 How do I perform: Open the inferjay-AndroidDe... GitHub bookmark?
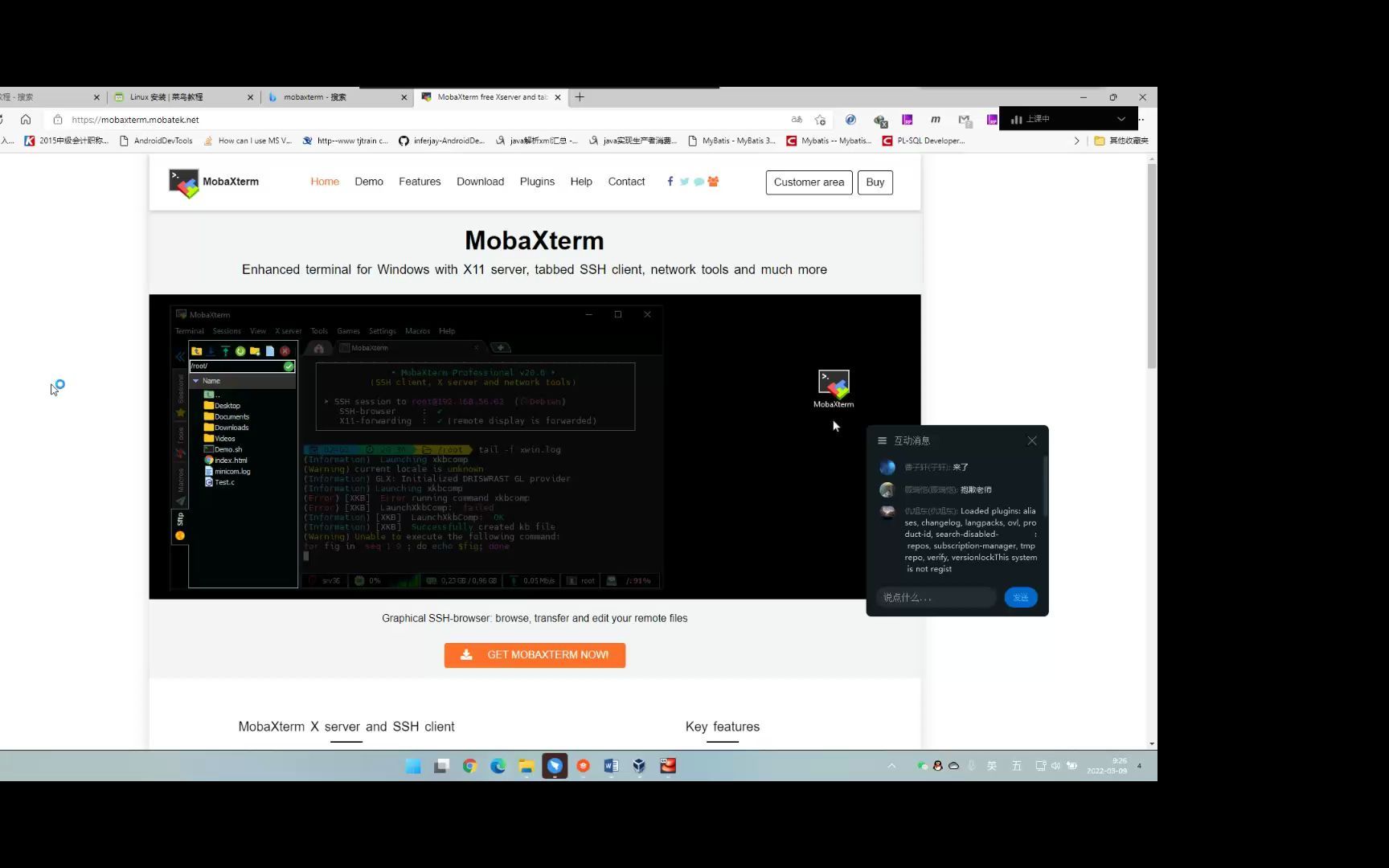point(442,141)
